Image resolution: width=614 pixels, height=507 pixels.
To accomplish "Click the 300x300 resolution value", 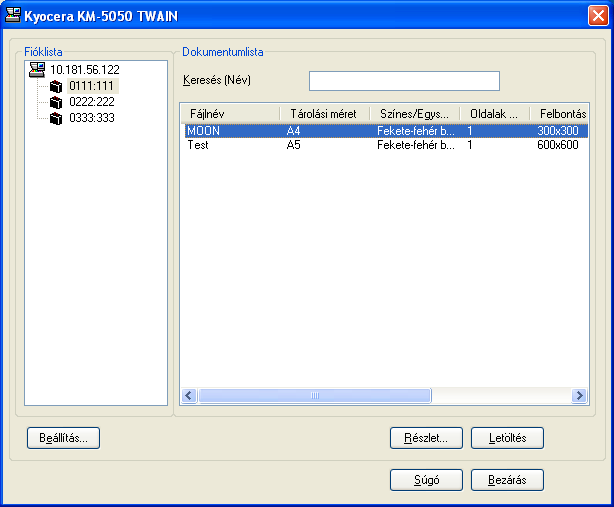I will click(558, 131).
